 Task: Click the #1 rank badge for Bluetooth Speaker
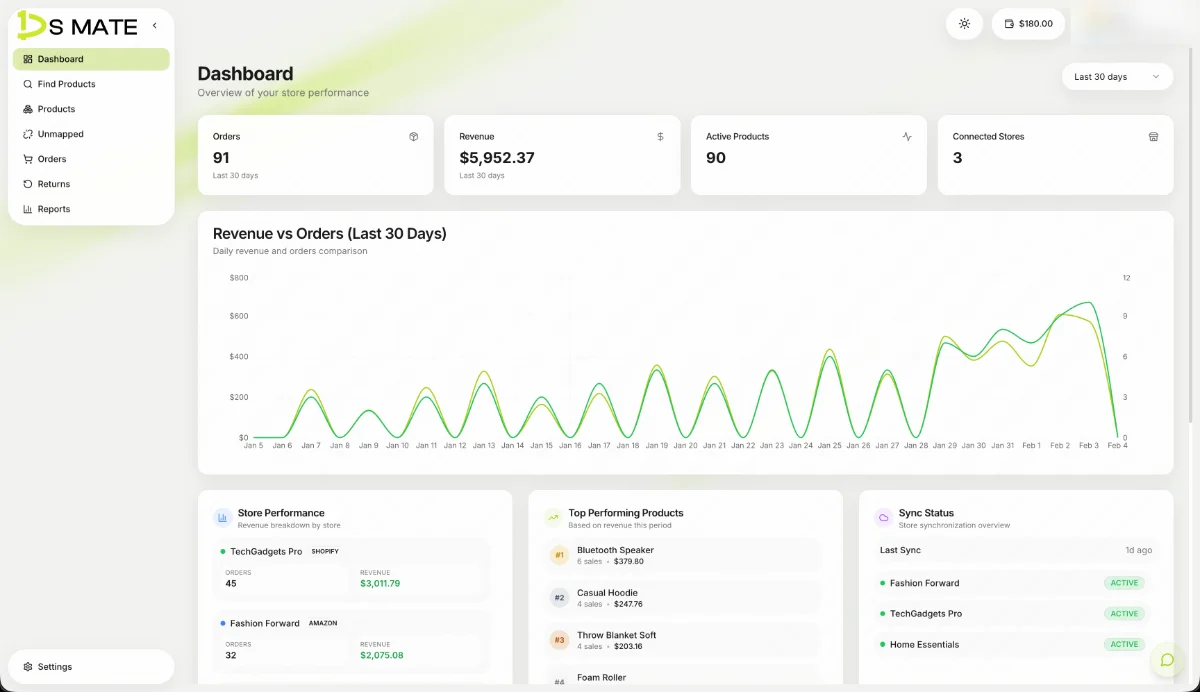tap(559, 555)
